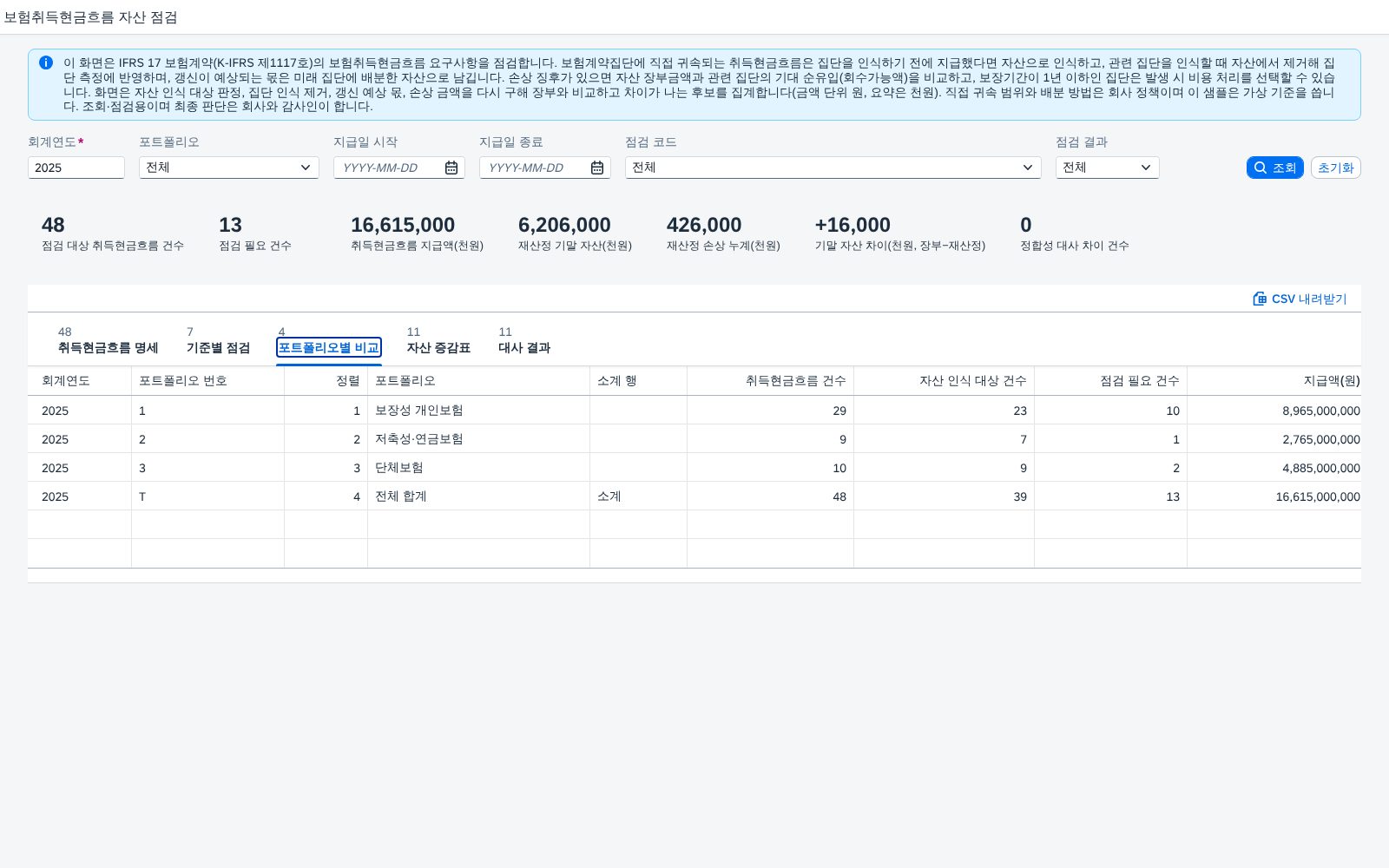1389x868 pixels.
Task: Switch to the 취득현금흐름 명세 tab
Action: [108, 340]
